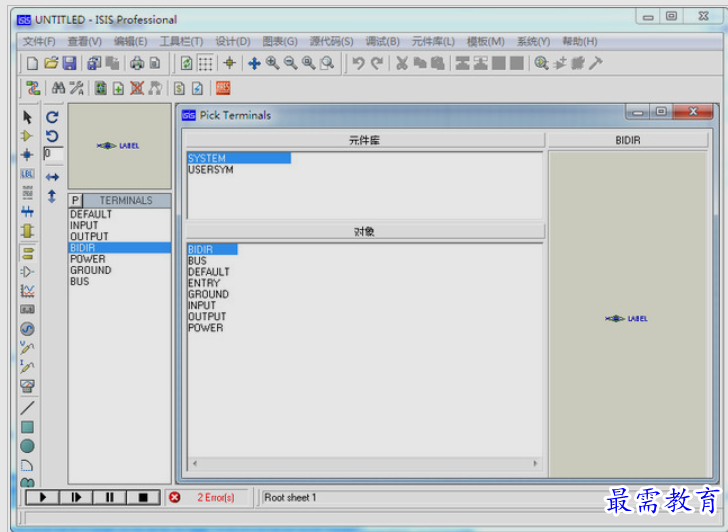Select DEFAULT in TERMINALS side list
The height and width of the screenshot is (532, 728).
coord(120,214)
